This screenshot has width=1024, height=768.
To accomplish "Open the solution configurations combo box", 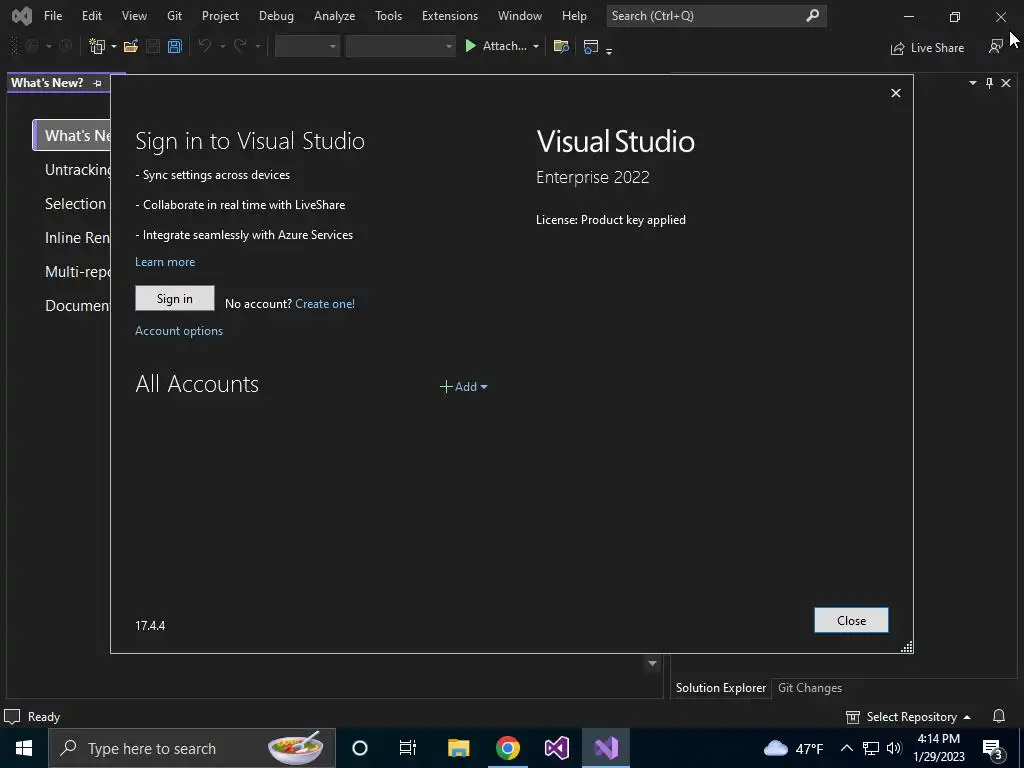I will point(307,46).
